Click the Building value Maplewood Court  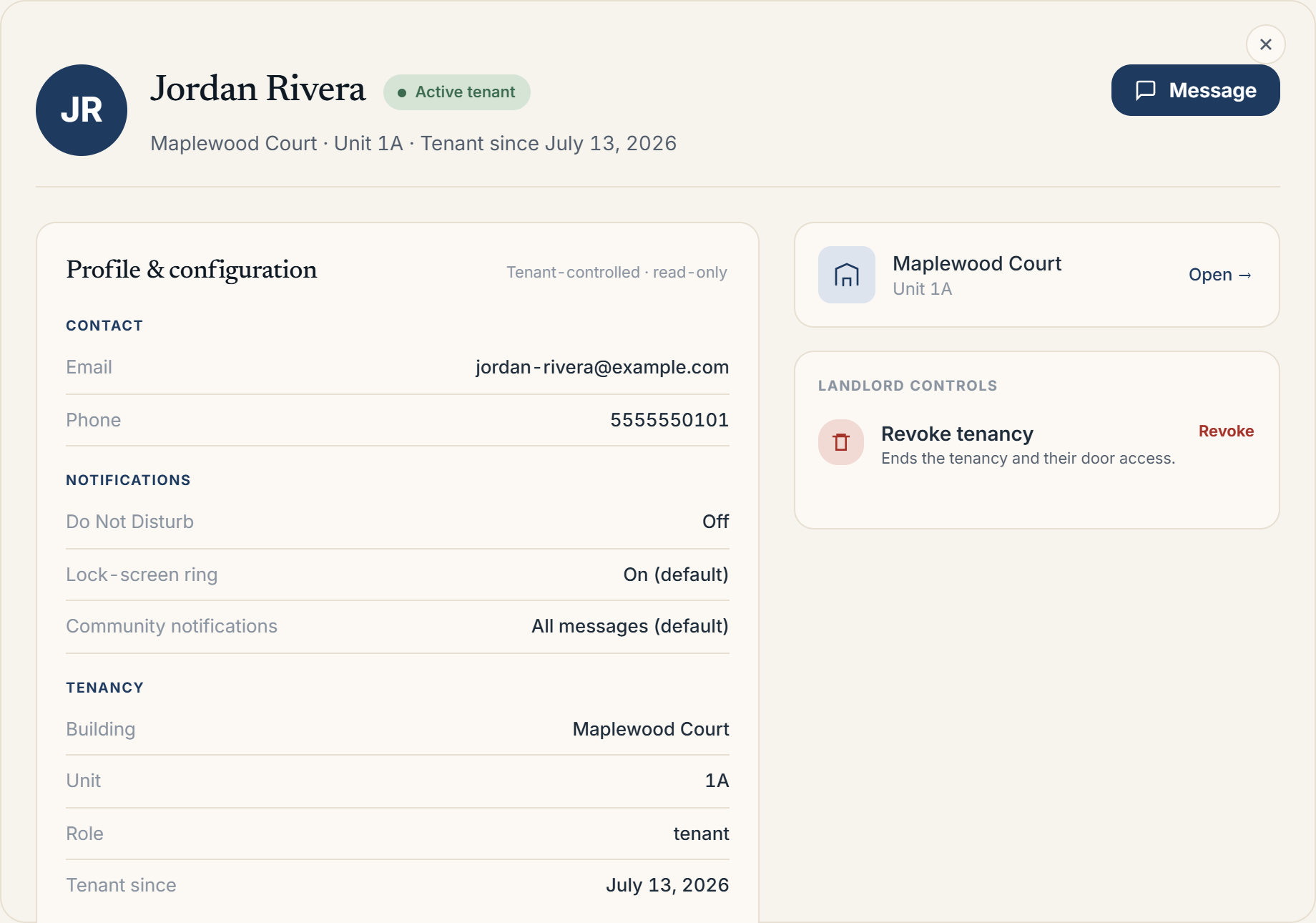(651, 729)
